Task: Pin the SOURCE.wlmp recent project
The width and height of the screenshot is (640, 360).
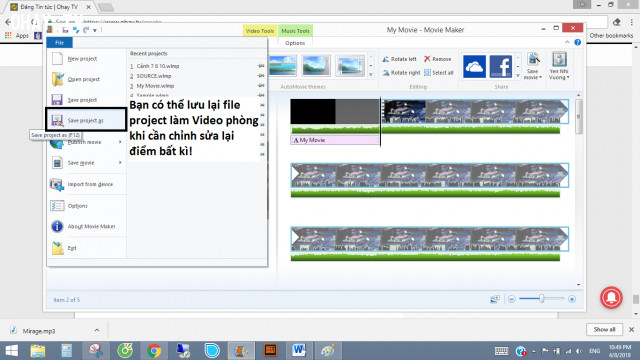Action: 261,76
